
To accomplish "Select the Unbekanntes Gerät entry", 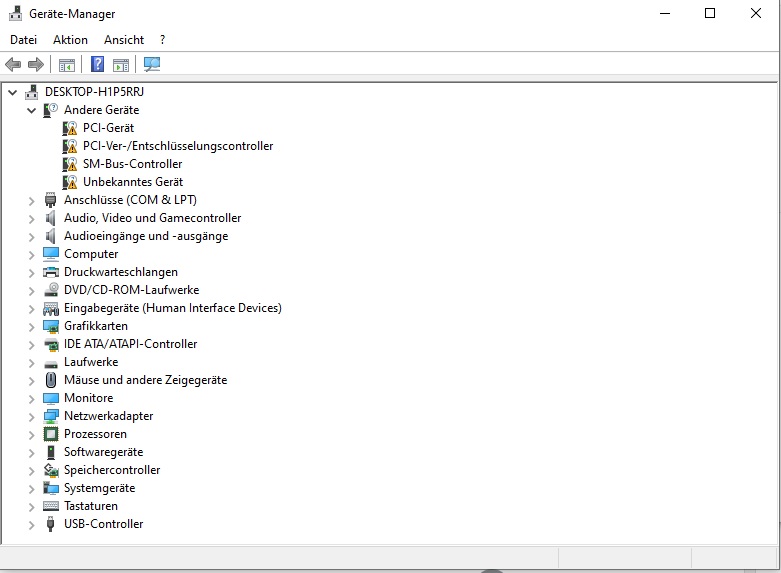I will (x=133, y=182).
